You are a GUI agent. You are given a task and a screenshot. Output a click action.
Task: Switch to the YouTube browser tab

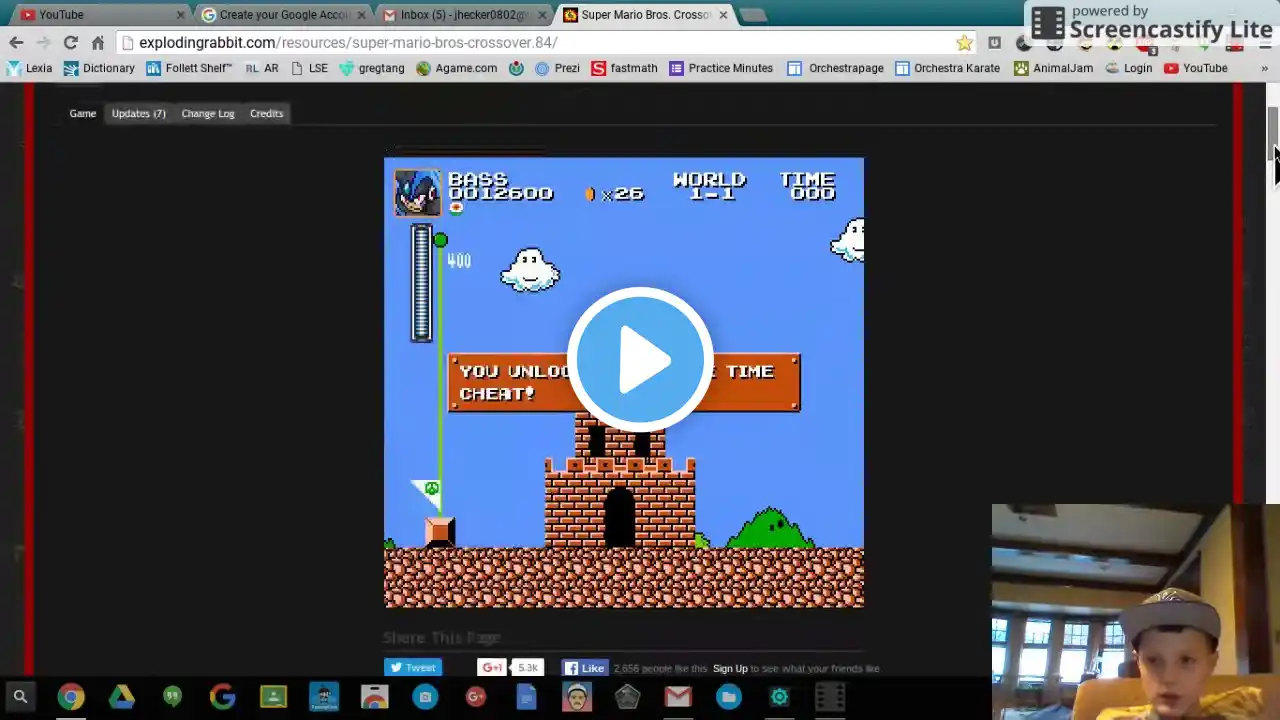[100, 15]
